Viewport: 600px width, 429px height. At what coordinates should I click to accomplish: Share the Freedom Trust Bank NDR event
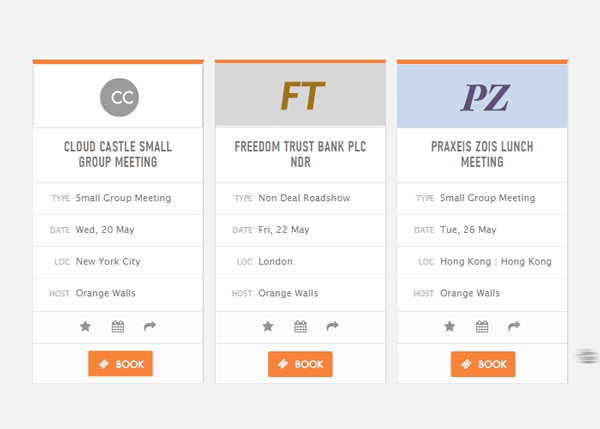click(x=332, y=326)
